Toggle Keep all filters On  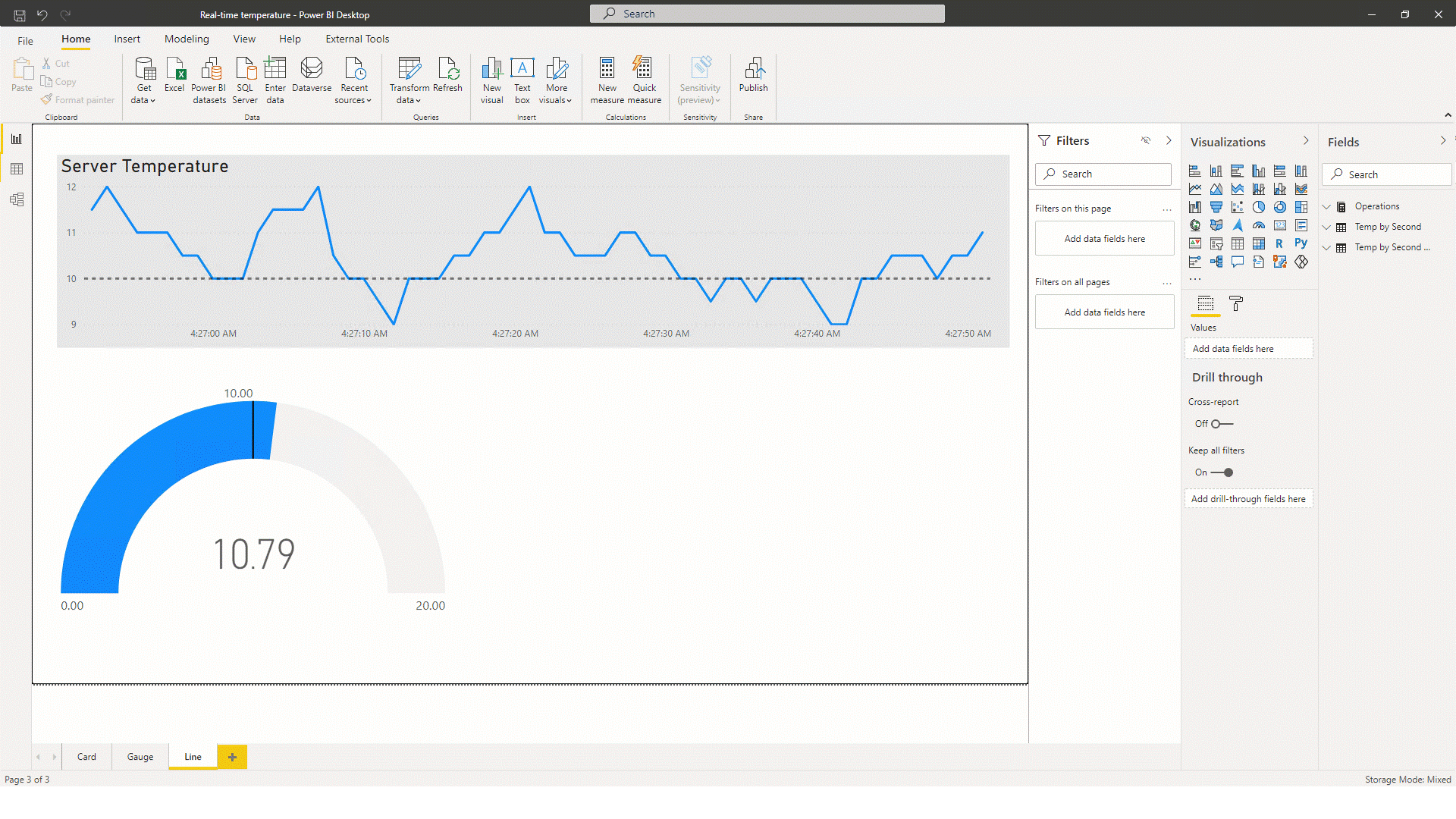pos(1222,471)
